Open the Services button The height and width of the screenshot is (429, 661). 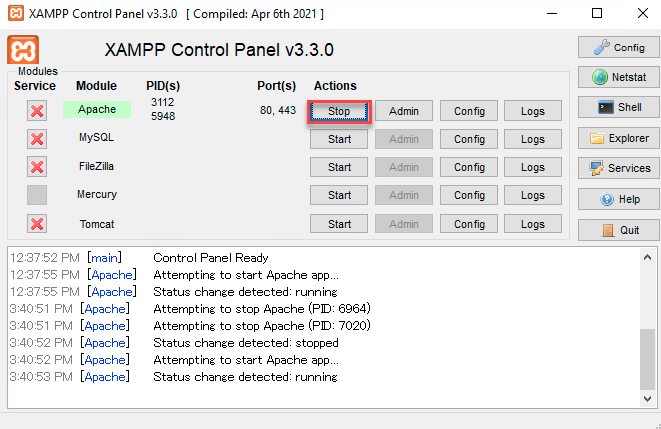click(x=619, y=168)
